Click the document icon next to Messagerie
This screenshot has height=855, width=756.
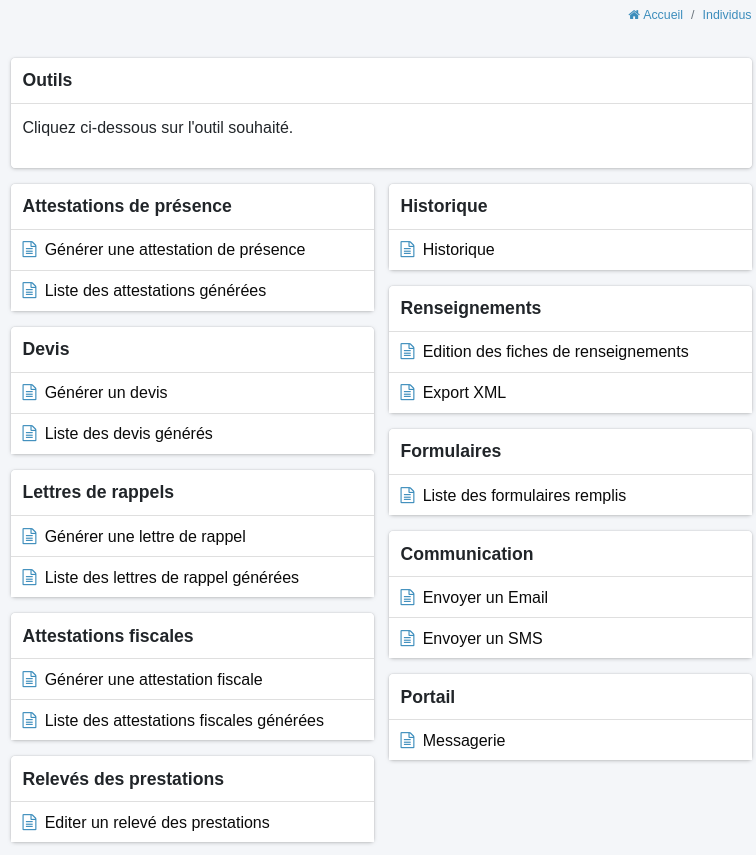(408, 741)
